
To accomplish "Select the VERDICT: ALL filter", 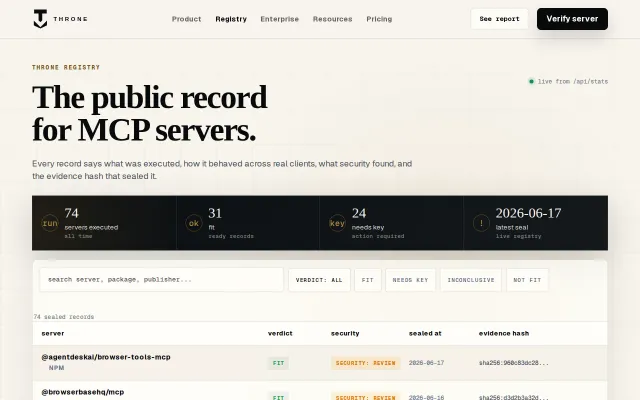I will (319, 280).
